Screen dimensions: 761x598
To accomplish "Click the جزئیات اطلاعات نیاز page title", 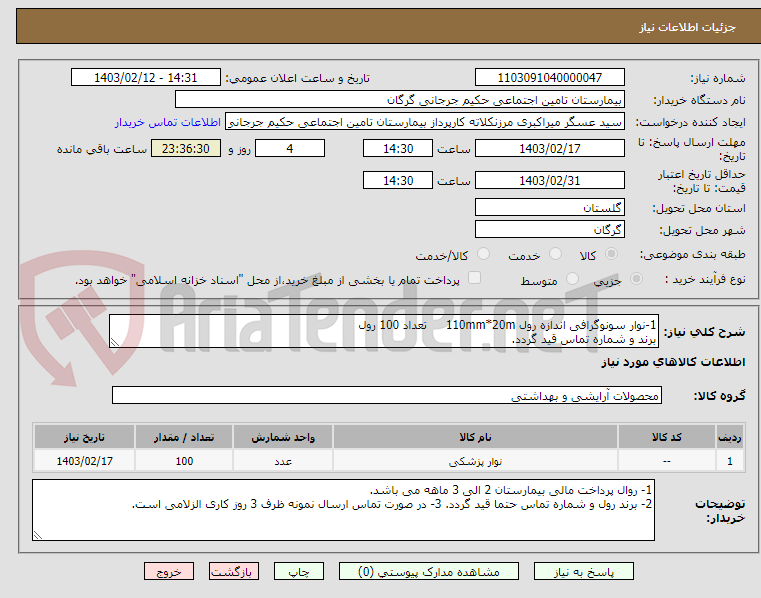I will (687, 27).
